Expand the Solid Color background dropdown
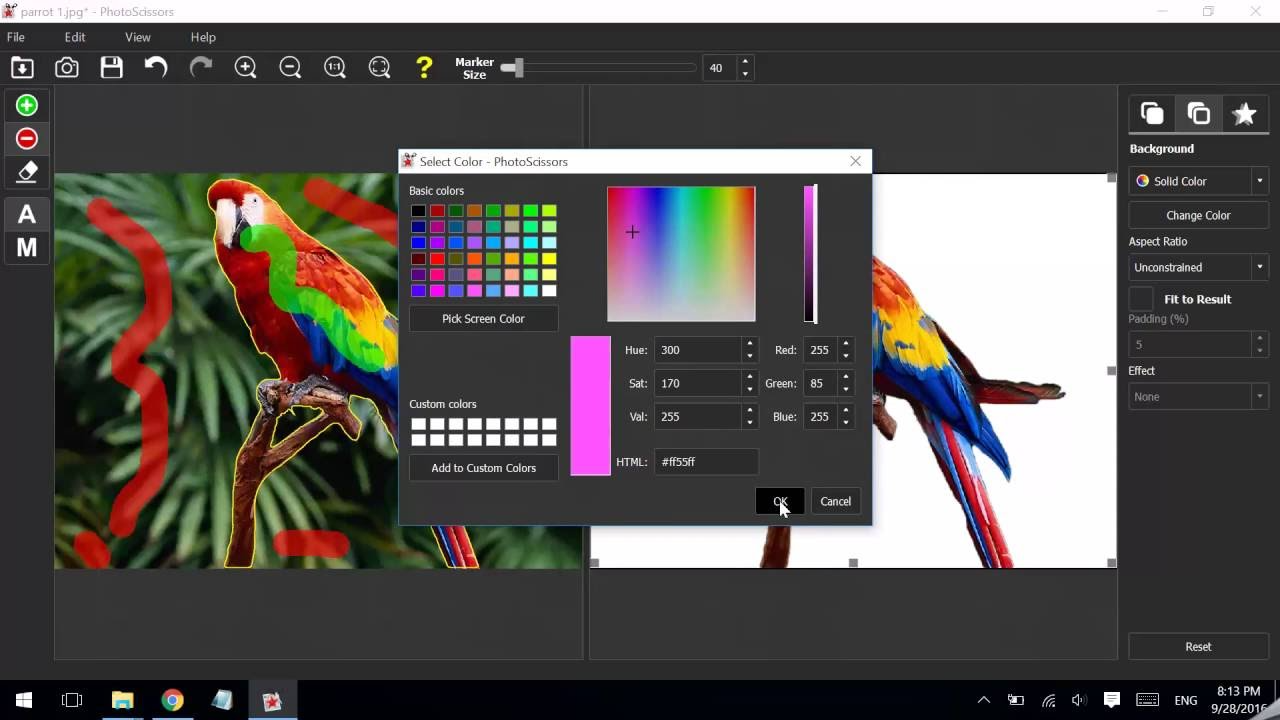The width and height of the screenshot is (1280, 720). point(1198,181)
